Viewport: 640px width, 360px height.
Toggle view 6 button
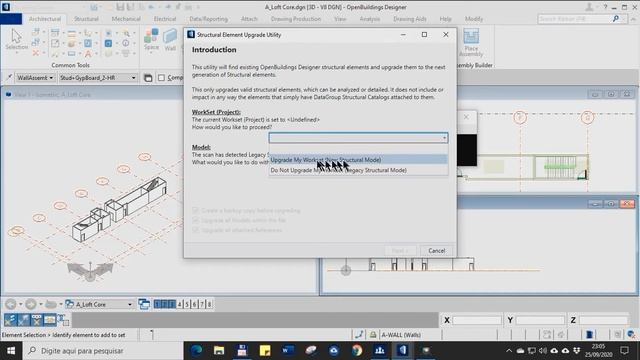pos(194,304)
